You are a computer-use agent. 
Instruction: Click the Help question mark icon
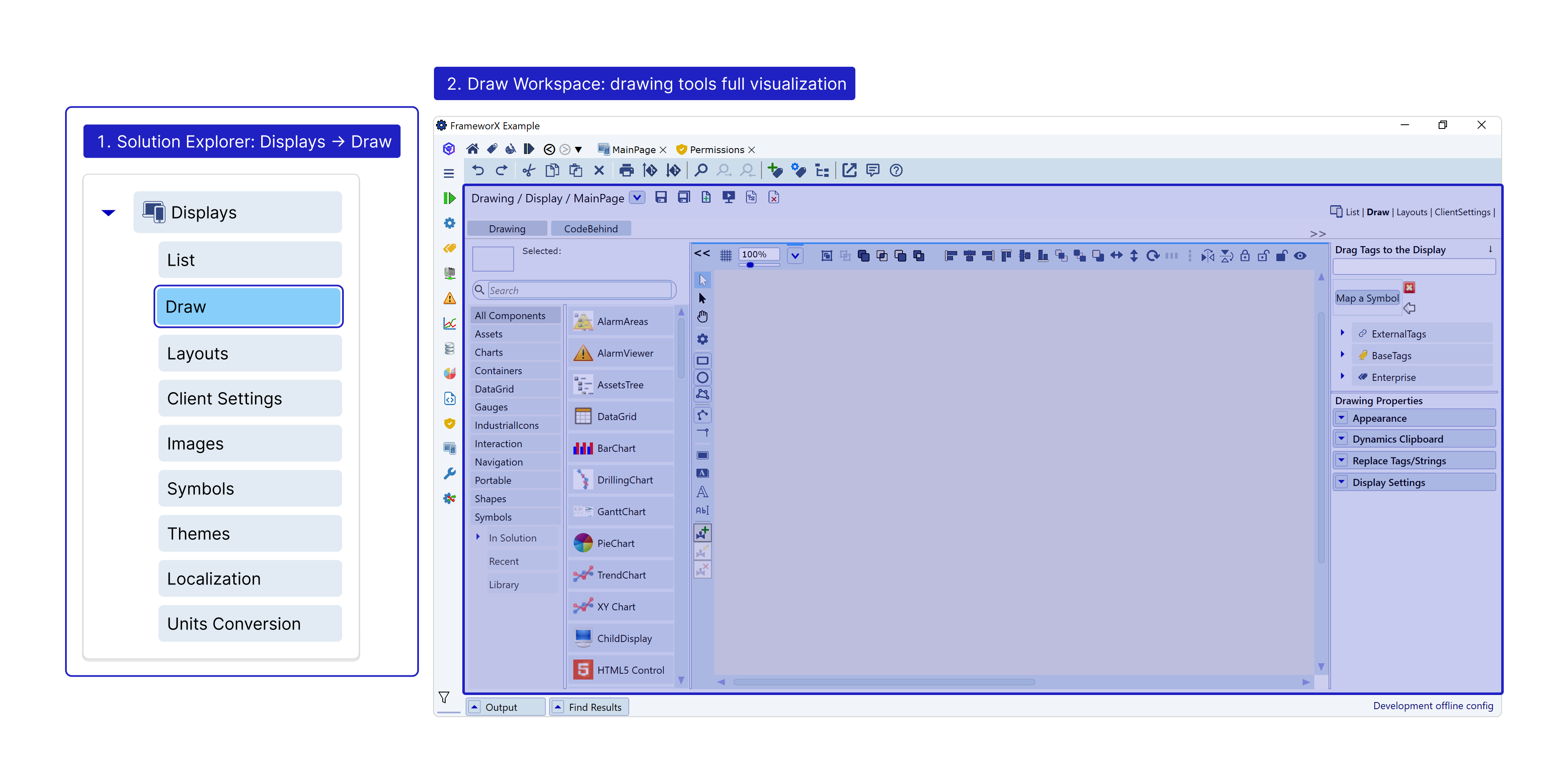point(895,170)
